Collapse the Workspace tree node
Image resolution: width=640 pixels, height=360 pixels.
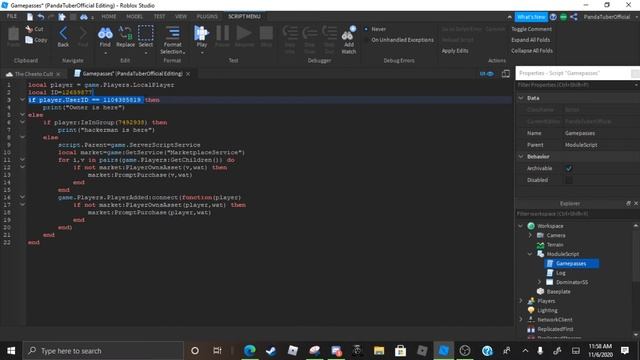click(x=520, y=226)
